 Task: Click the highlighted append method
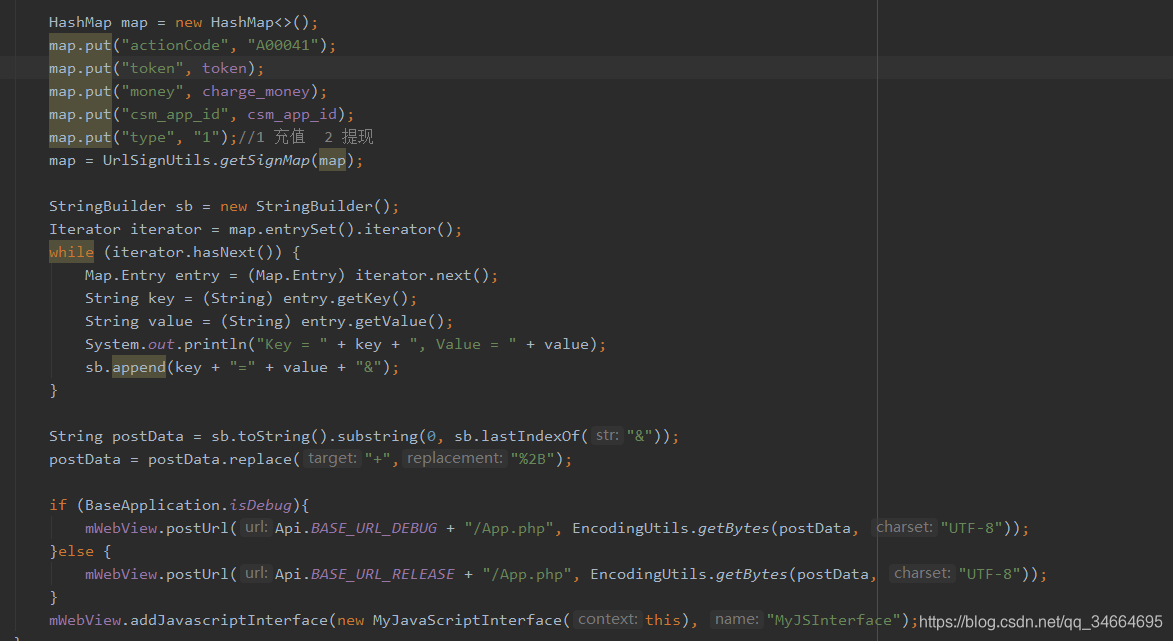pos(139,367)
